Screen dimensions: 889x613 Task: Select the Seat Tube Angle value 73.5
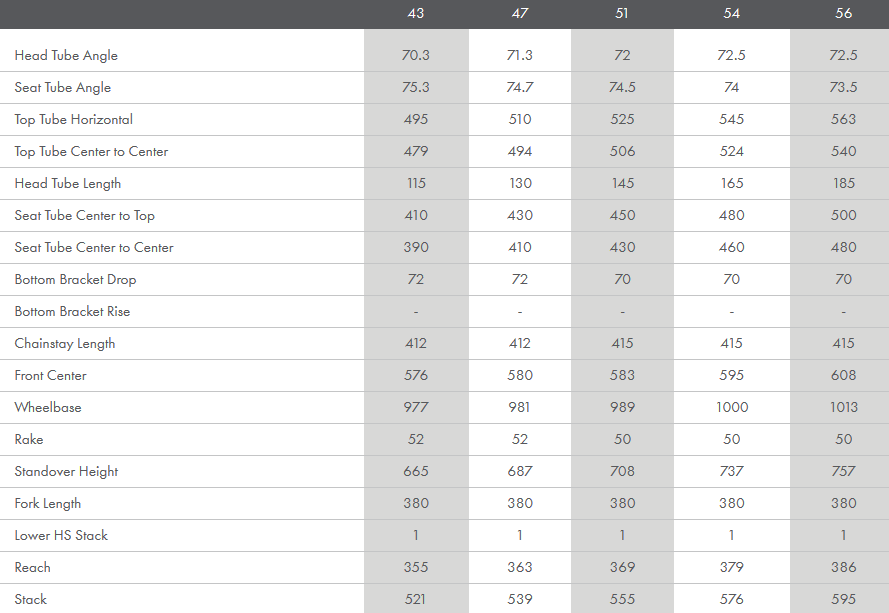(843, 88)
